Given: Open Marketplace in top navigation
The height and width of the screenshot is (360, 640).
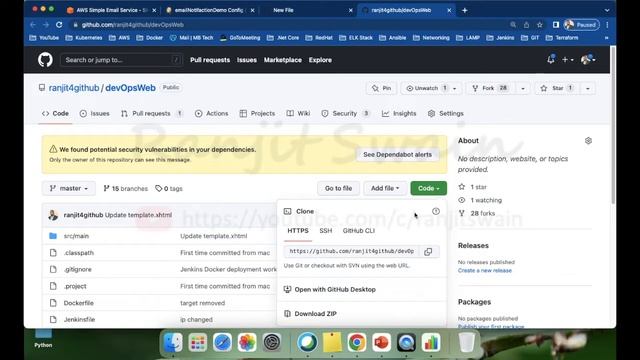Looking at the screenshot, I should (283, 60).
